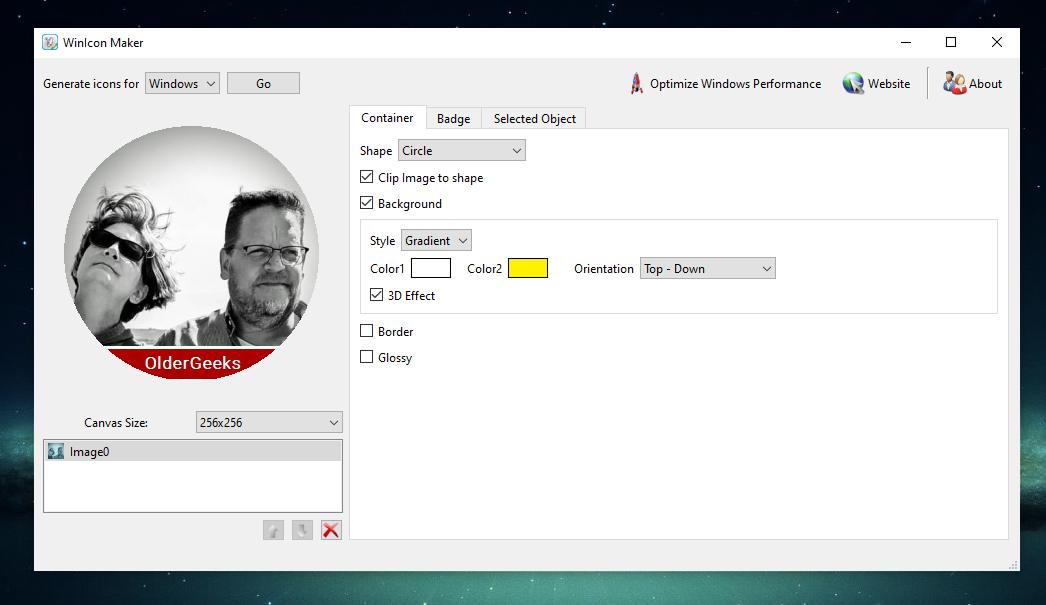Click the globe Website icon
The image size is (1046, 605).
tap(853, 83)
